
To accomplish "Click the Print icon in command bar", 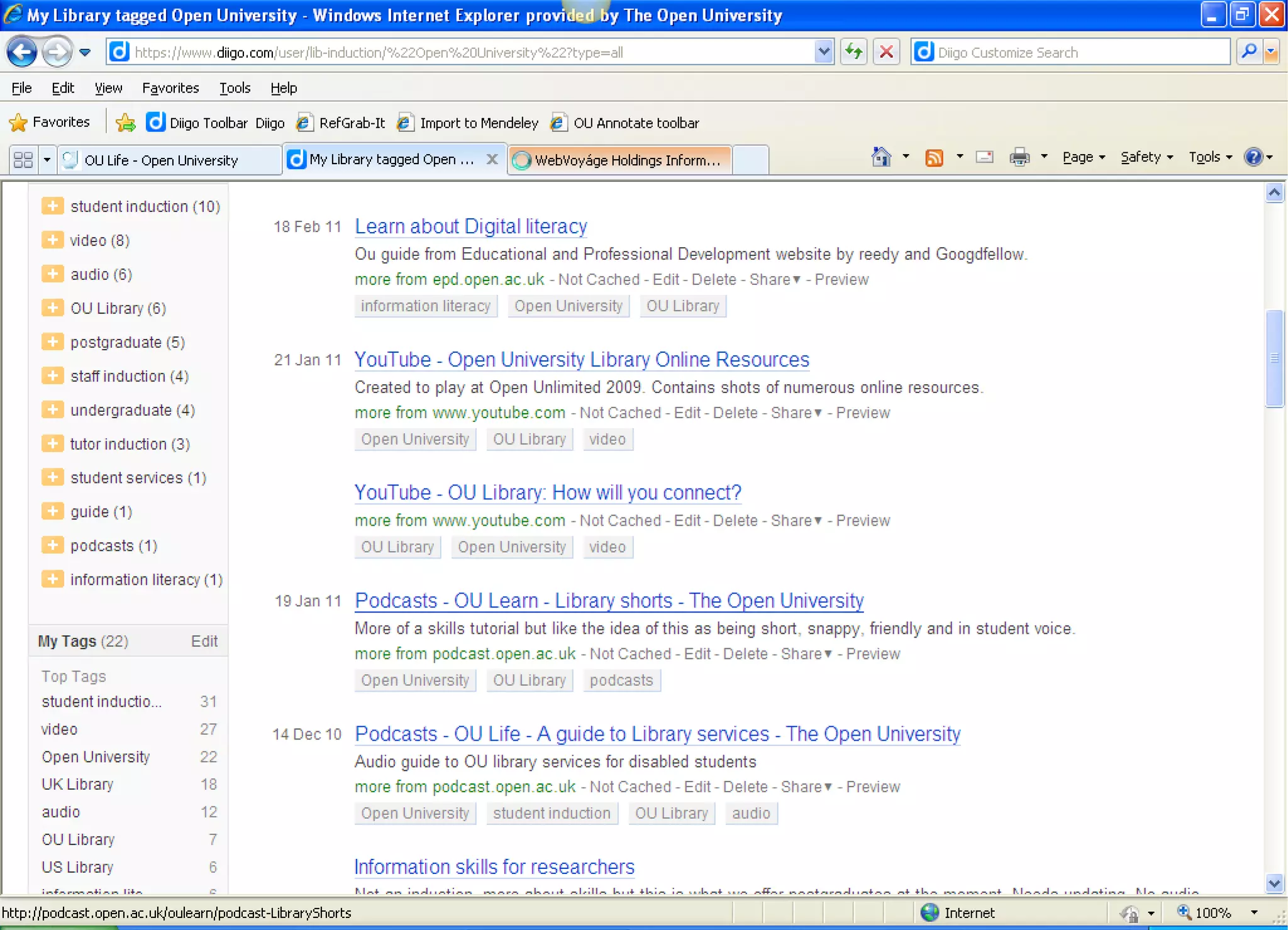I will coord(1019,157).
